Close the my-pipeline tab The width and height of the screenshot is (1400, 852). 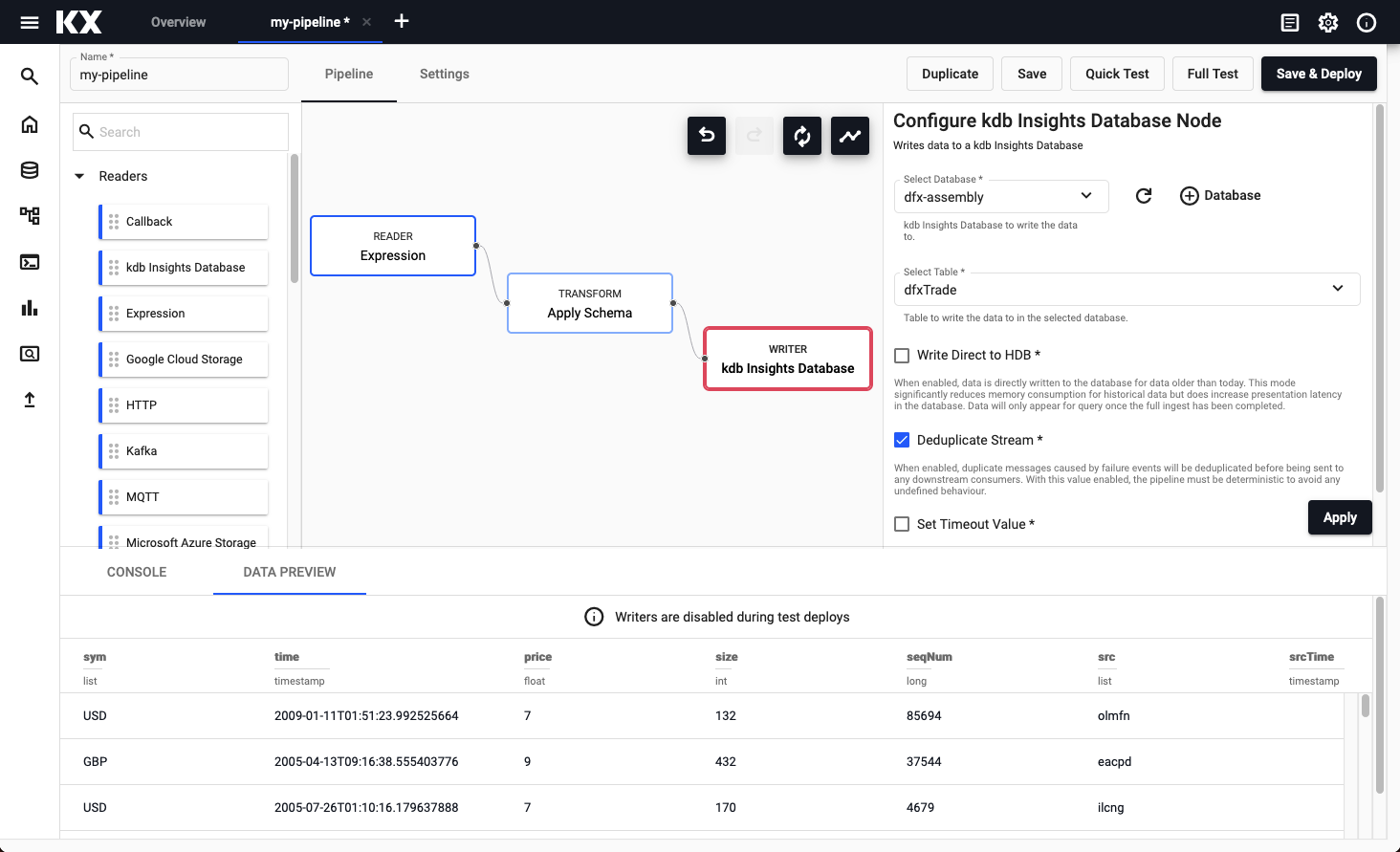click(x=366, y=22)
